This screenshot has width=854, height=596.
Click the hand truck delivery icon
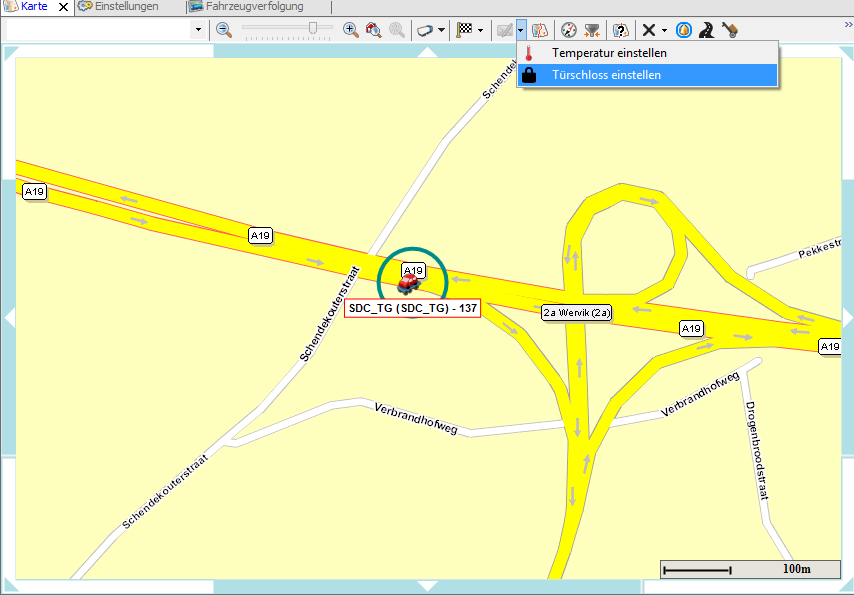tap(730, 30)
